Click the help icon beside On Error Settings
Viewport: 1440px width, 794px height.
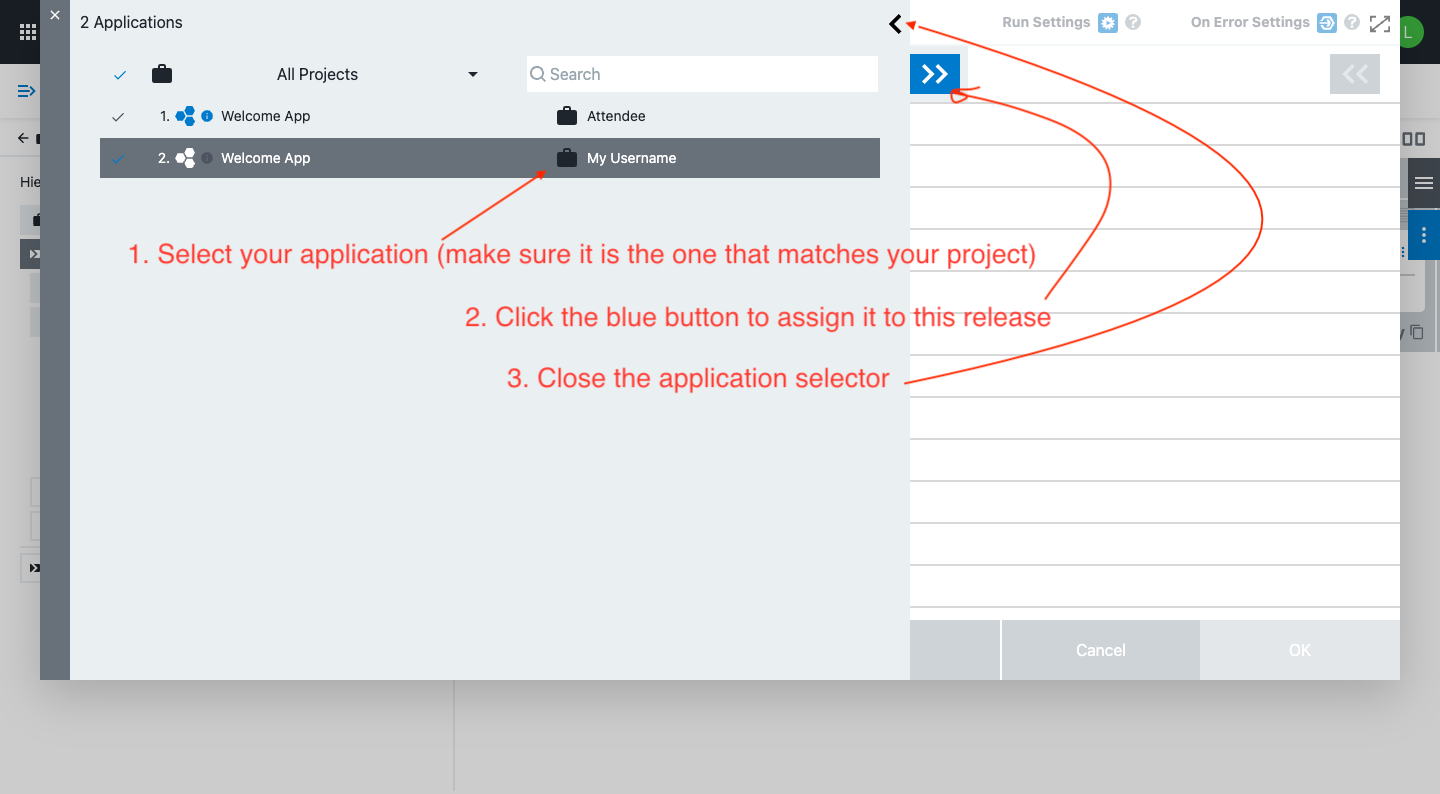tap(1352, 22)
